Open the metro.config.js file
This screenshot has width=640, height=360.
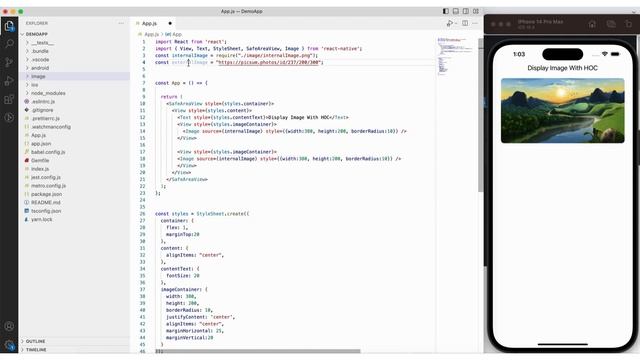tap(48, 186)
